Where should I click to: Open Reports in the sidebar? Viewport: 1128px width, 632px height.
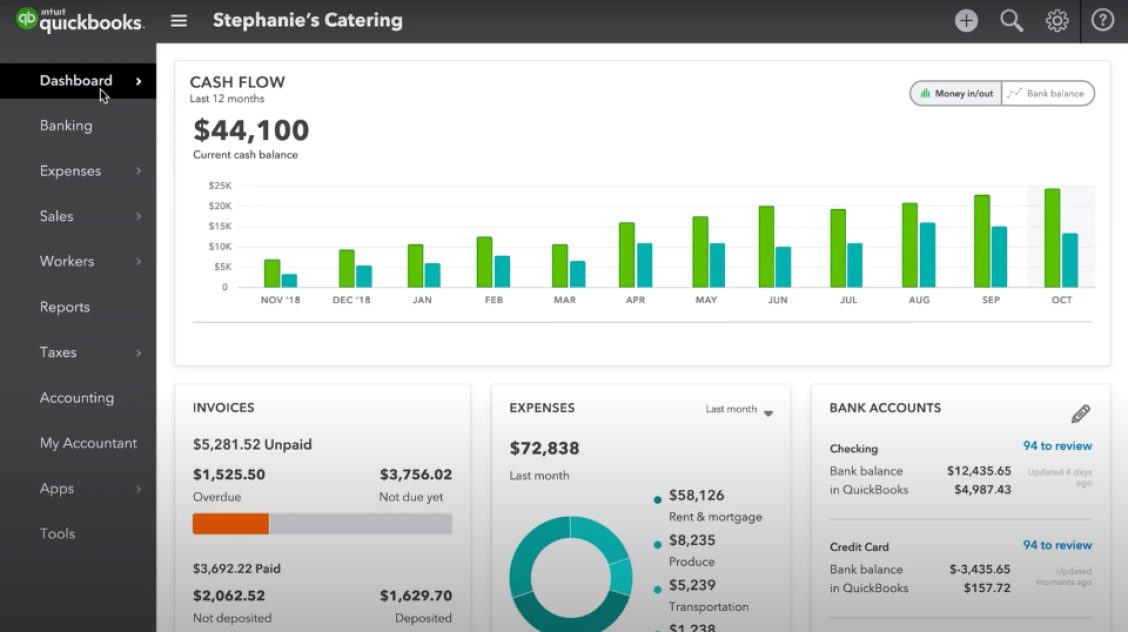click(x=65, y=307)
